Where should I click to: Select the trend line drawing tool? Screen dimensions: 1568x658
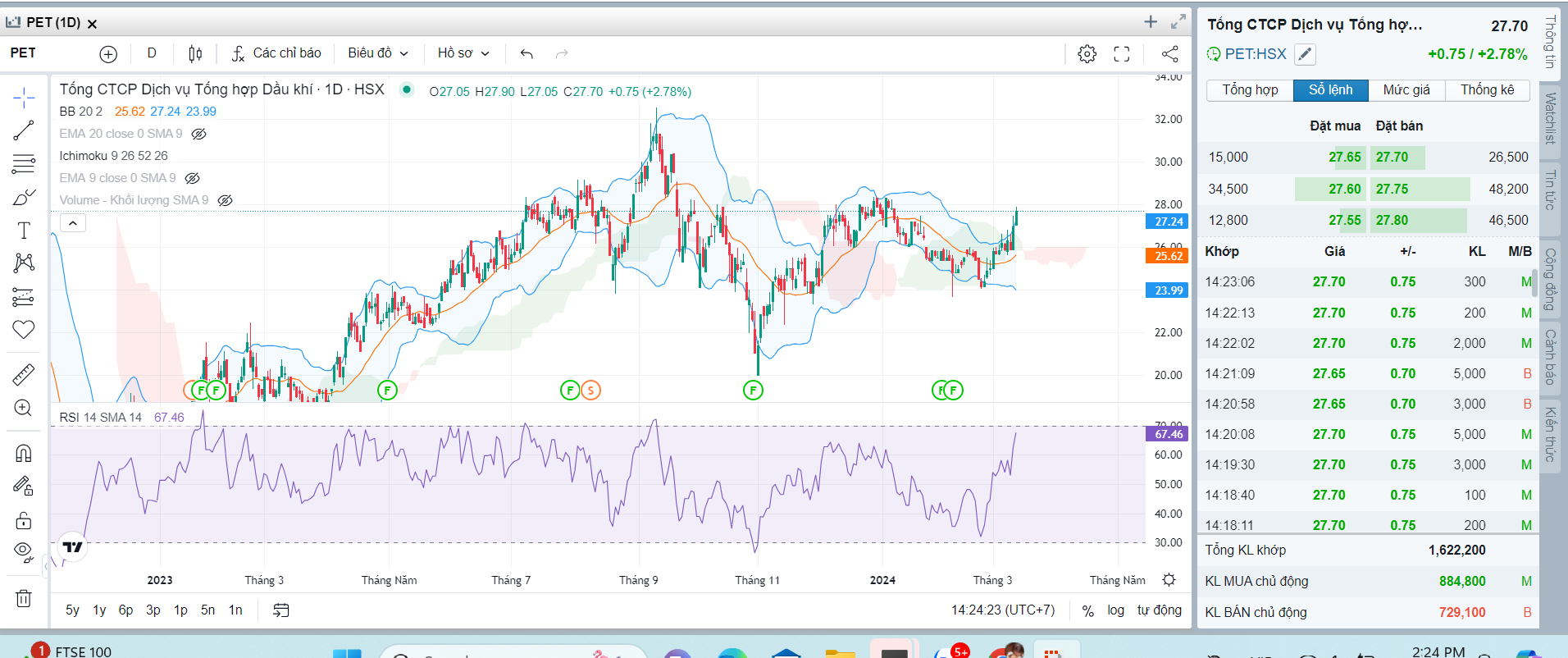pyautogui.click(x=24, y=130)
